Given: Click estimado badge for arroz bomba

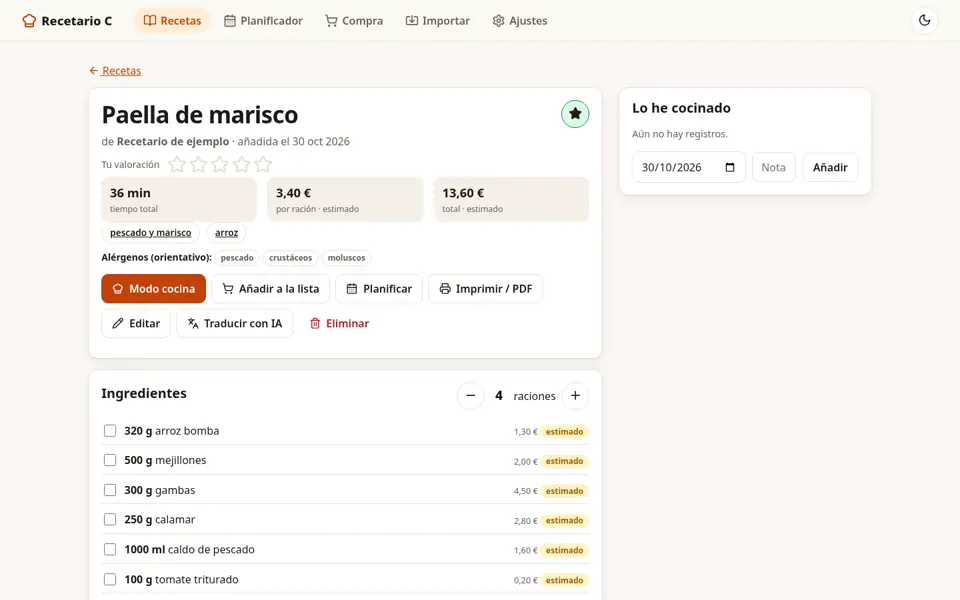Looking at the screenshot, I should (x=564, y=432).
